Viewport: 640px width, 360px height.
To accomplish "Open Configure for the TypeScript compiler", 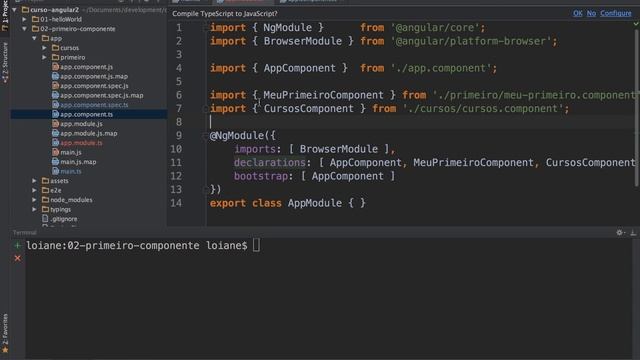I will click(616, 13).
